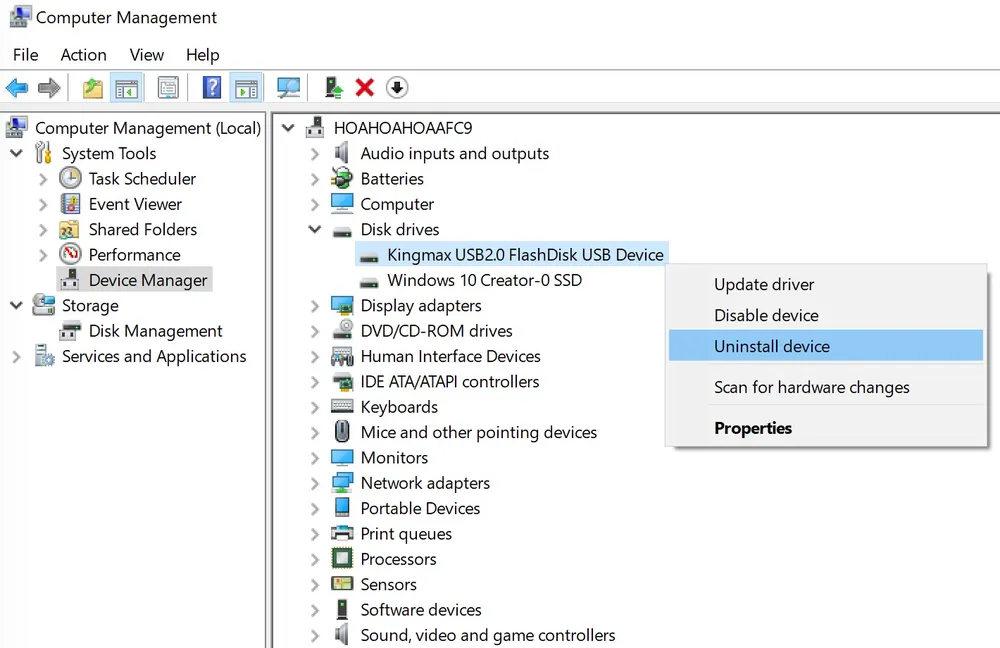
Task: Click the Forward arrow toolbar icon
Action: (x=49, y=88)
